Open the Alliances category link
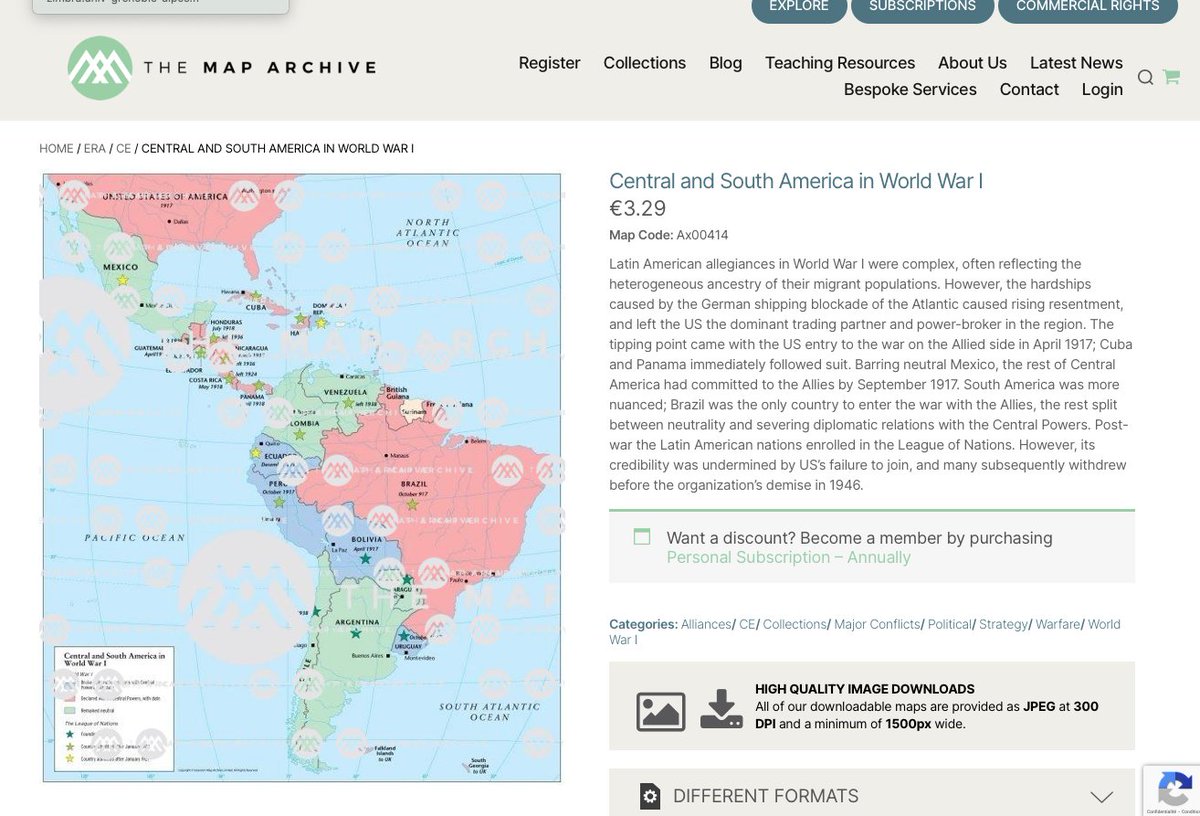The width and height of the screenshot is (1200, 816). 706,624
